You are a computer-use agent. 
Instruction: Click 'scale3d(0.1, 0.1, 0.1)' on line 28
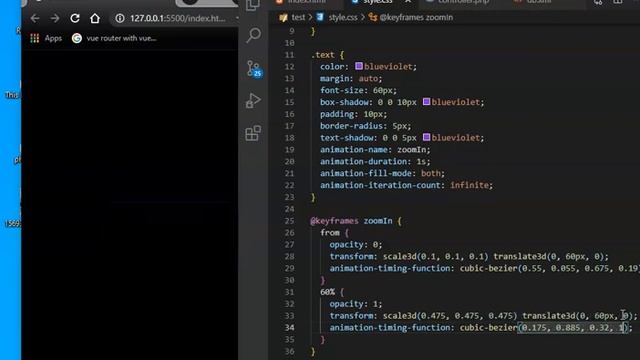436,256
